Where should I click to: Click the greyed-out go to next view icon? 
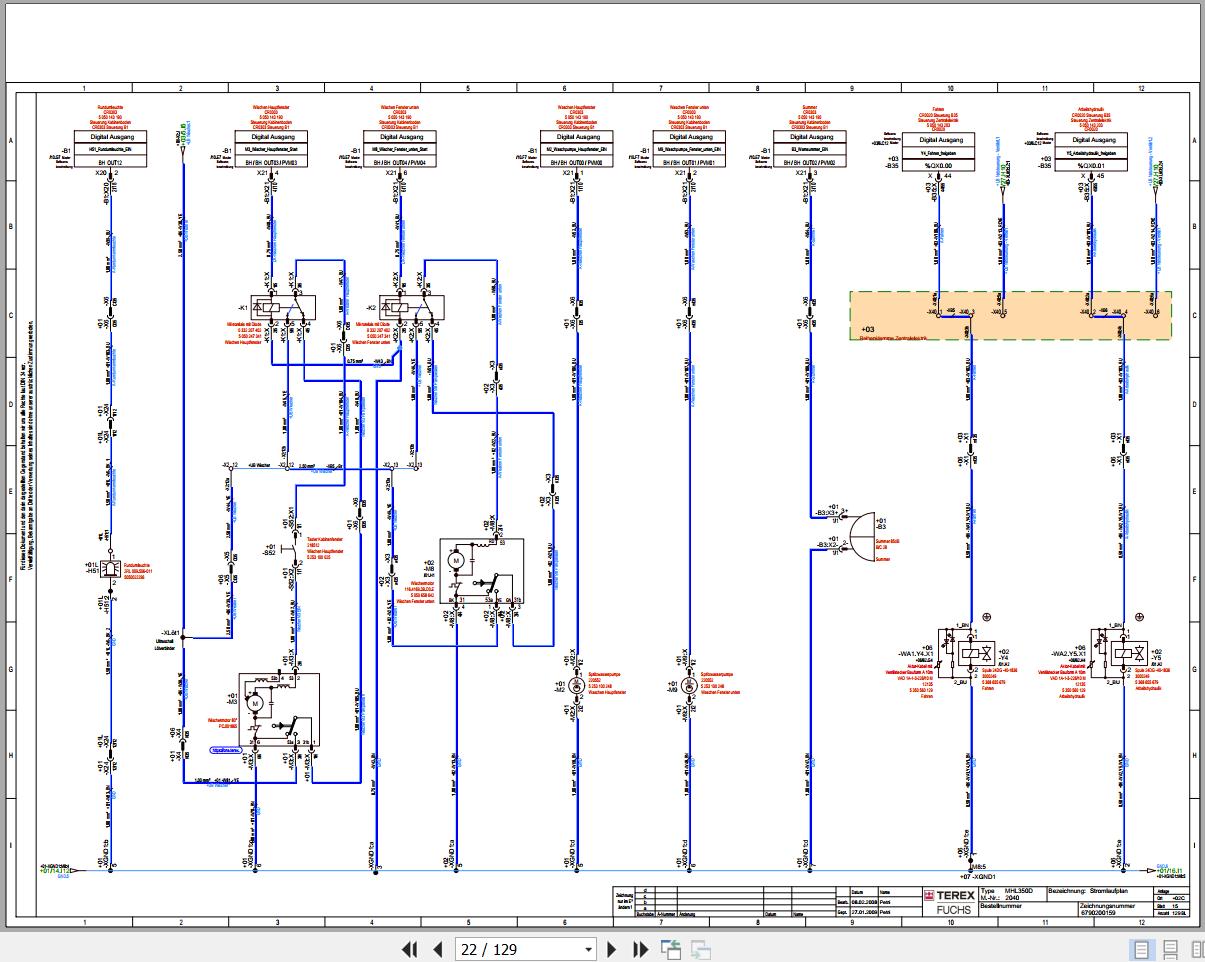point(701,949)
